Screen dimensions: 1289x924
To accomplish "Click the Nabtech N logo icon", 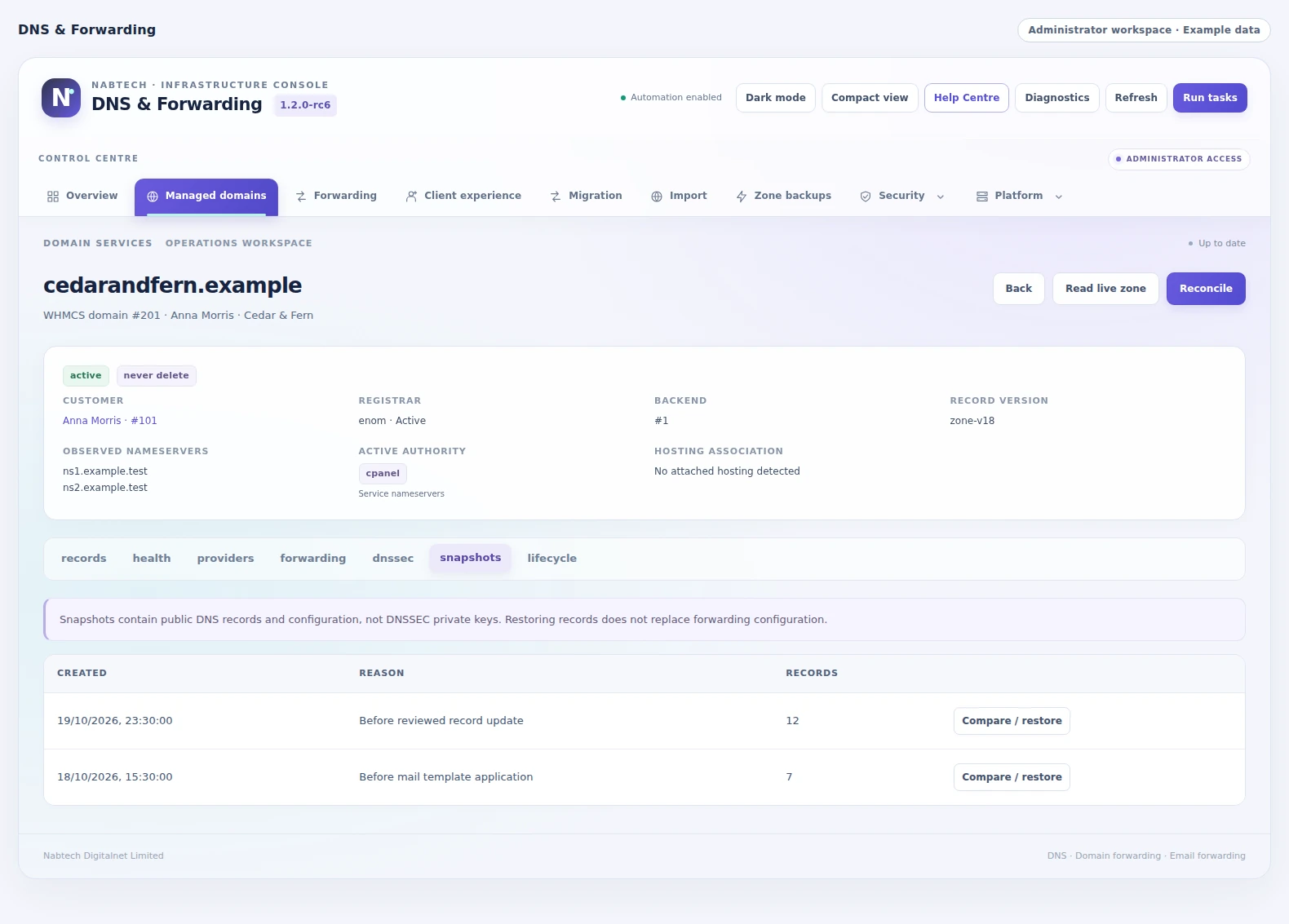I will point(61,98).
